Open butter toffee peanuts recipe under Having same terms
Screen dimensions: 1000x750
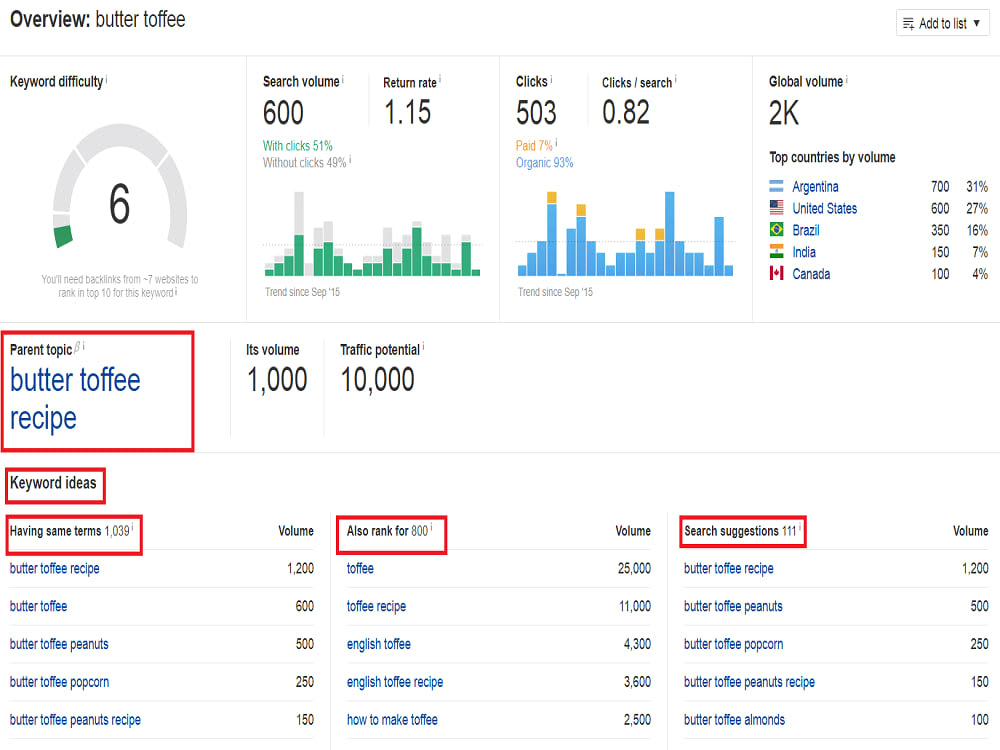(x=75, y=720)
